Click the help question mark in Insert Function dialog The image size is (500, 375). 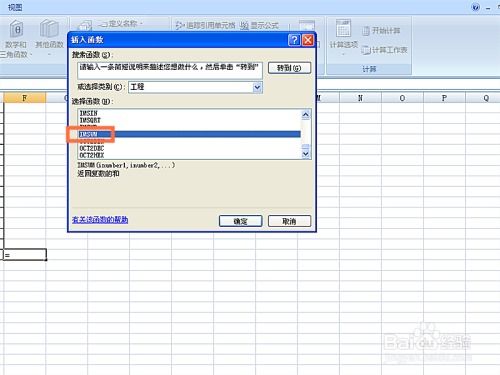point(294,40)
